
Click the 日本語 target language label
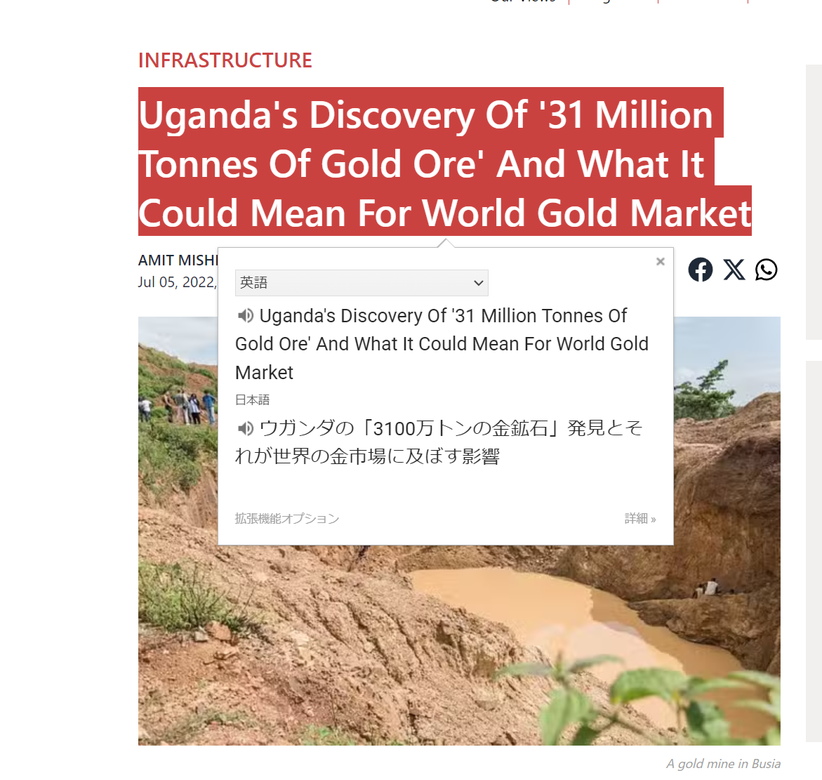pos(252,400)
